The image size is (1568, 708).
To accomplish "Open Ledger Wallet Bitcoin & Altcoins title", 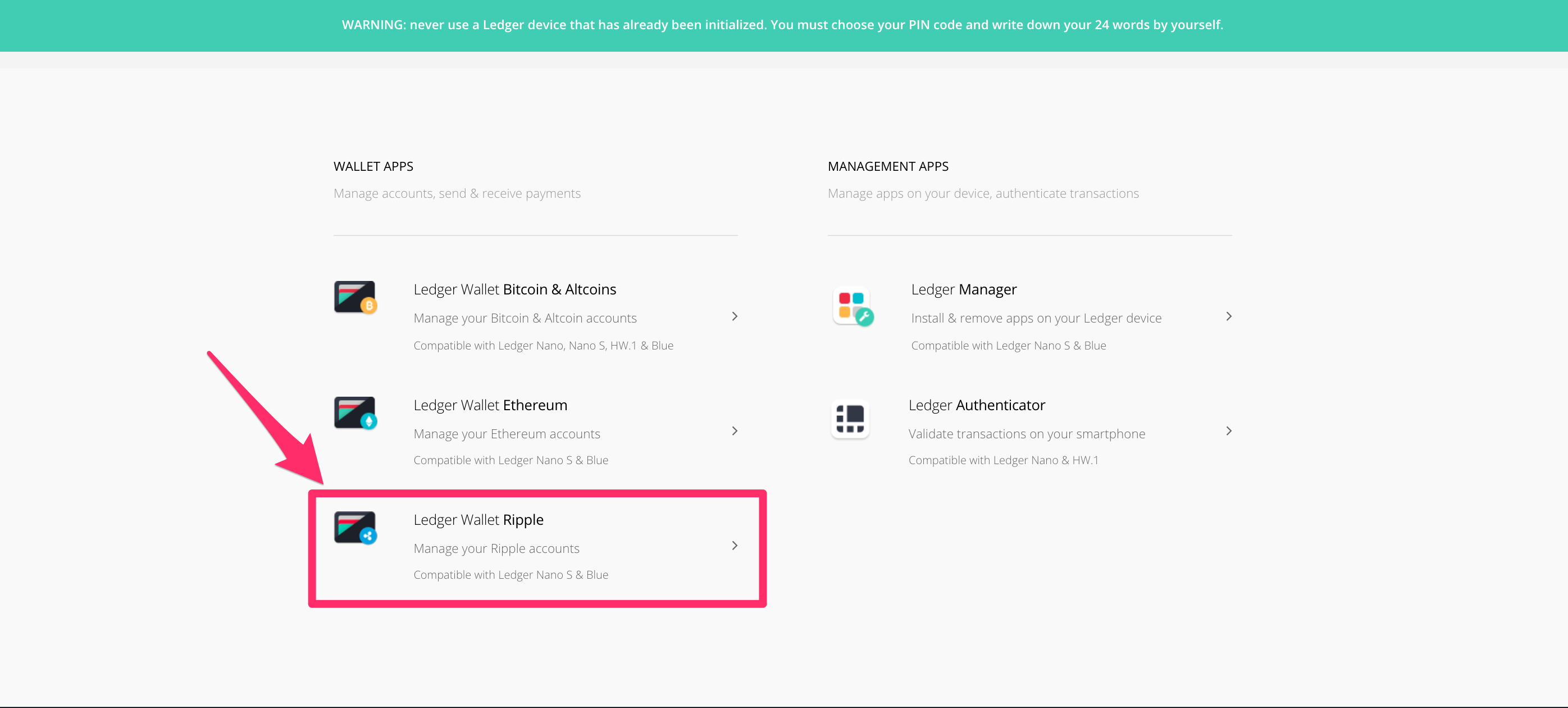I will (514, 289).
